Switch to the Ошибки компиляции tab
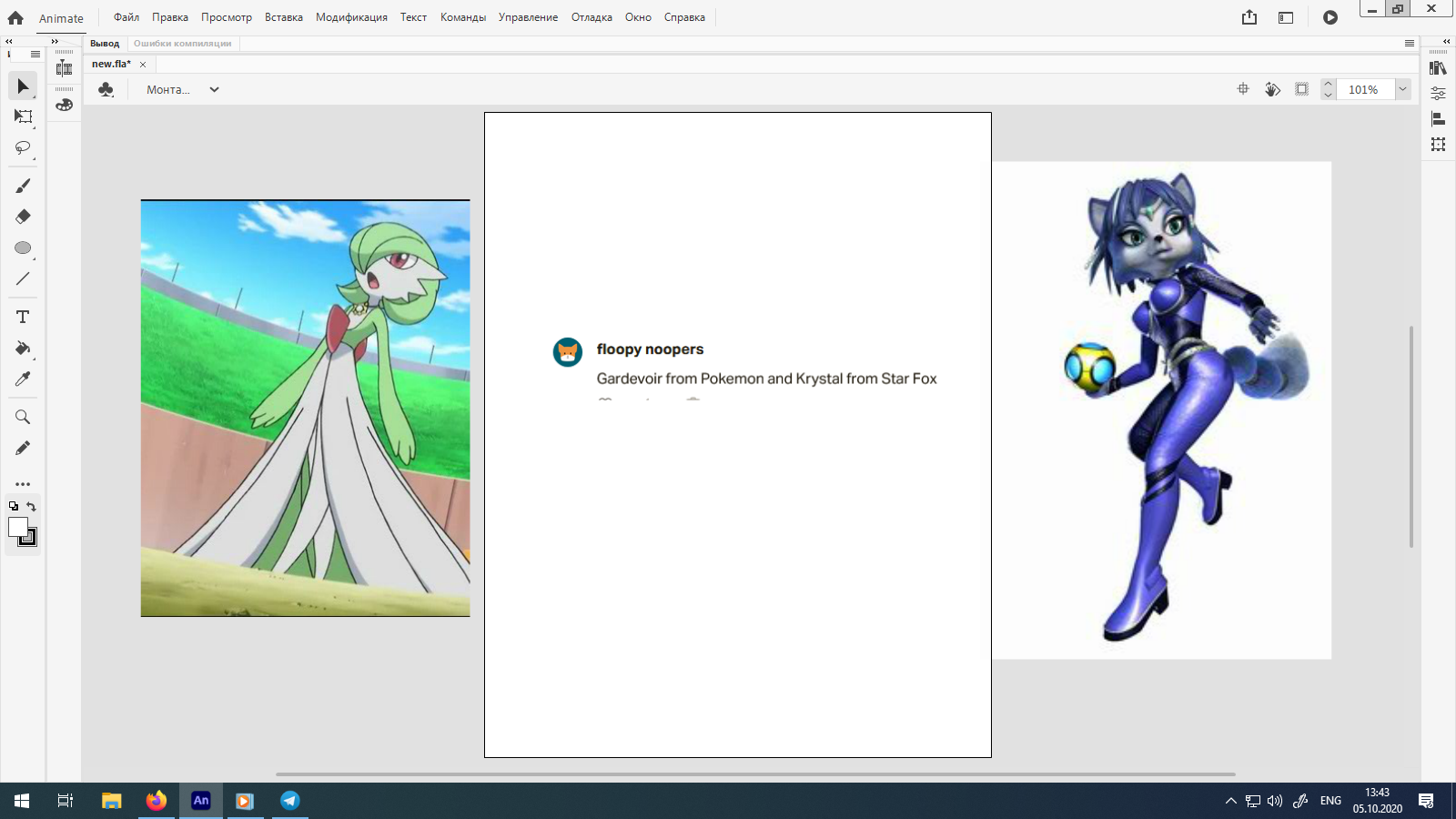The width and height of the screenshot is (1456, 819). tap(182, 44)
